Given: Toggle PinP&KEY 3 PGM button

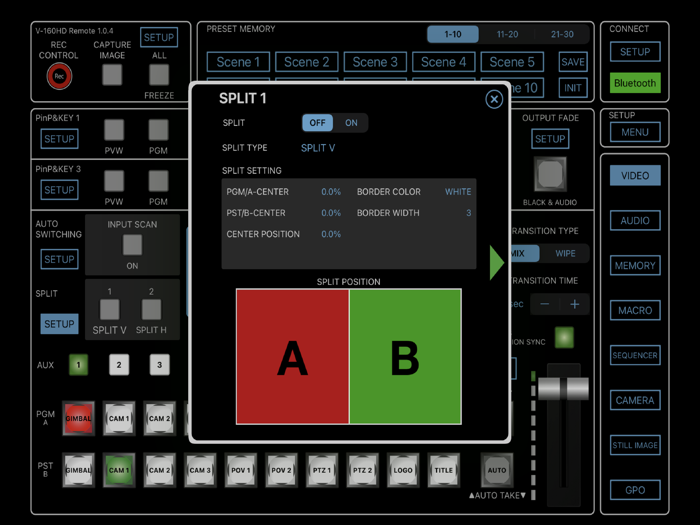Looking at the screenshot, I should click(x=158, y=181).
